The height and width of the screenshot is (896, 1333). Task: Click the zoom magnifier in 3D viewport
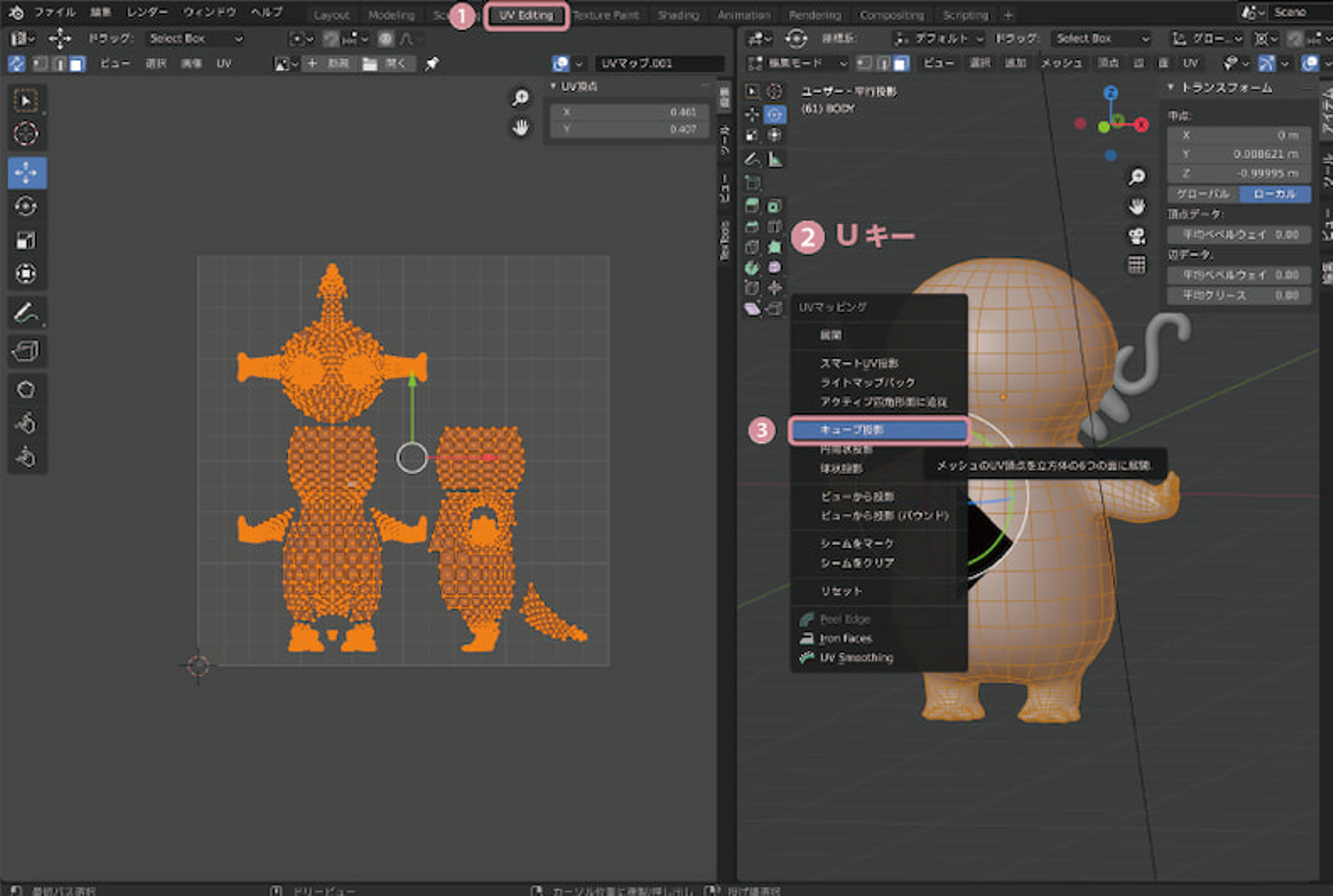pos(1137,177)
